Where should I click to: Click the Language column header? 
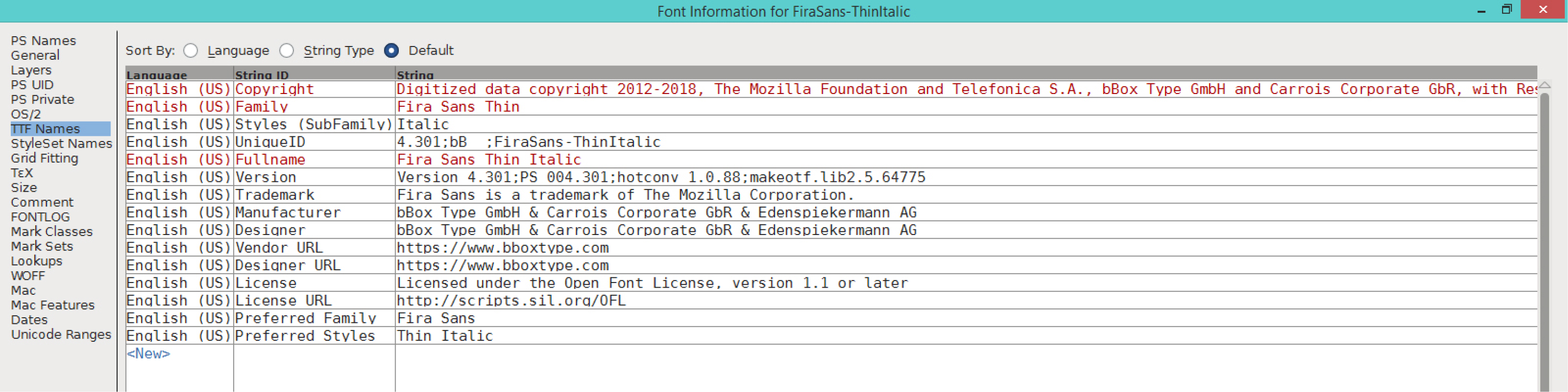pyautogui.click(x=180, y=74)
